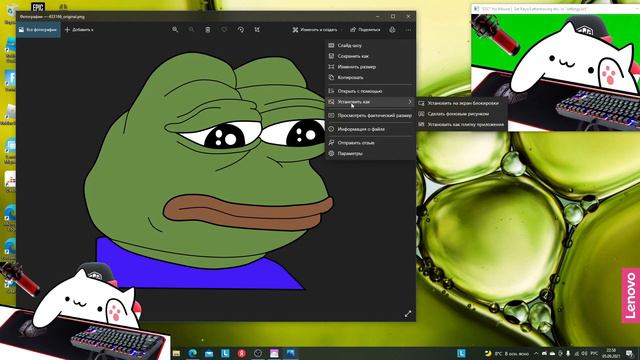Show hidden tray icons chevron
This screenshot has height=360, width=640.
536,353
